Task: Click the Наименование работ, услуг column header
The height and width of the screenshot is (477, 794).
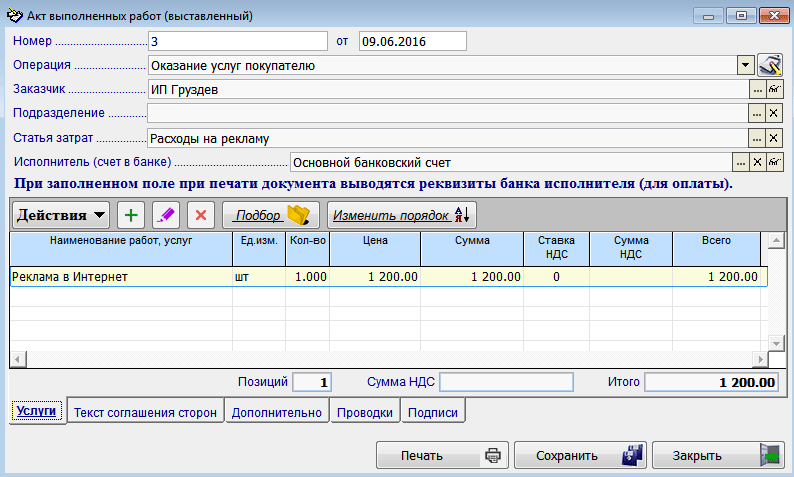Action: click(x=121, y=249)
